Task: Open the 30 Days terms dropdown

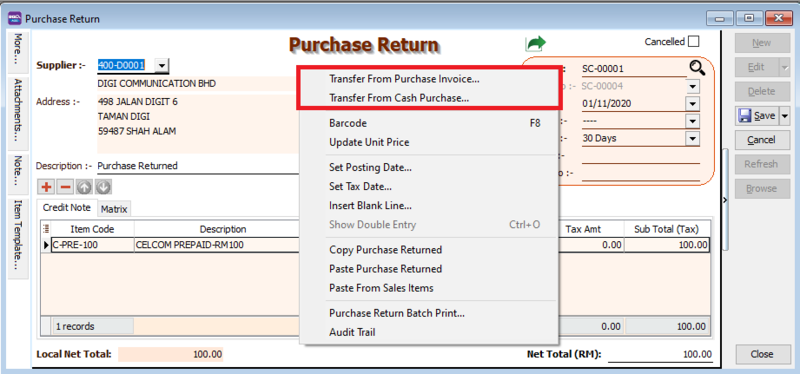Action: (692, 138)
